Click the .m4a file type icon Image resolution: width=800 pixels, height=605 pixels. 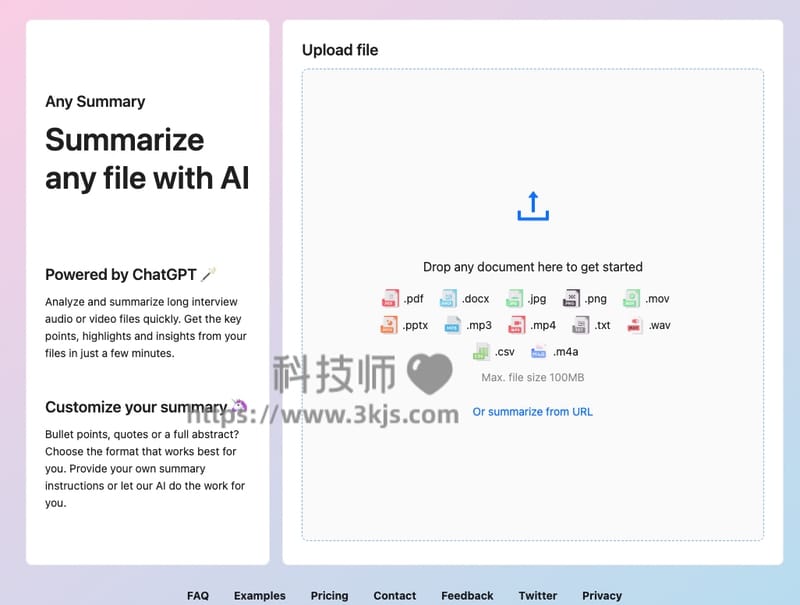coord(539,351)
